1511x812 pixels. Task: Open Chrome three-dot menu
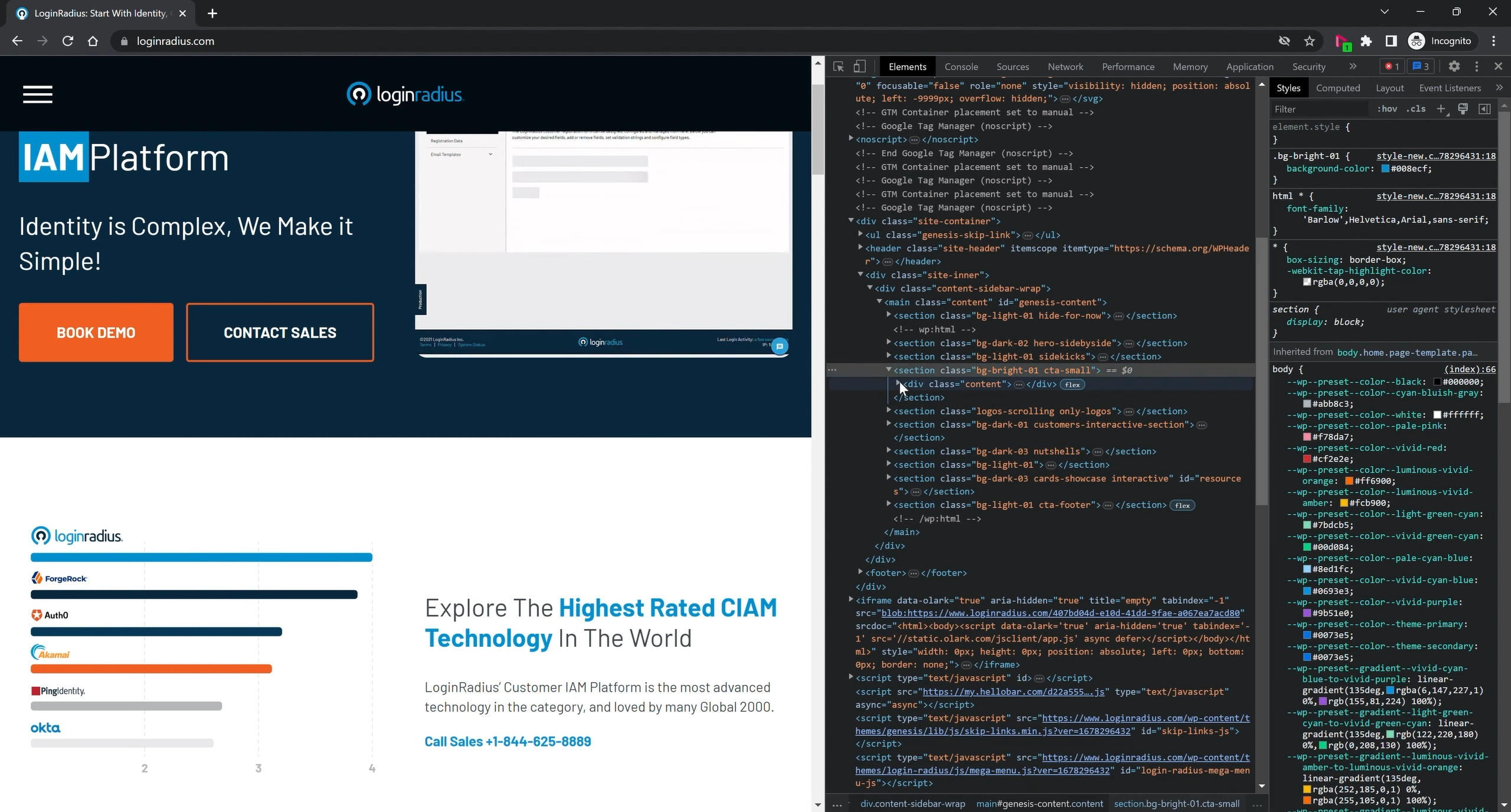pyautogui.click(x=1494, y=41)
